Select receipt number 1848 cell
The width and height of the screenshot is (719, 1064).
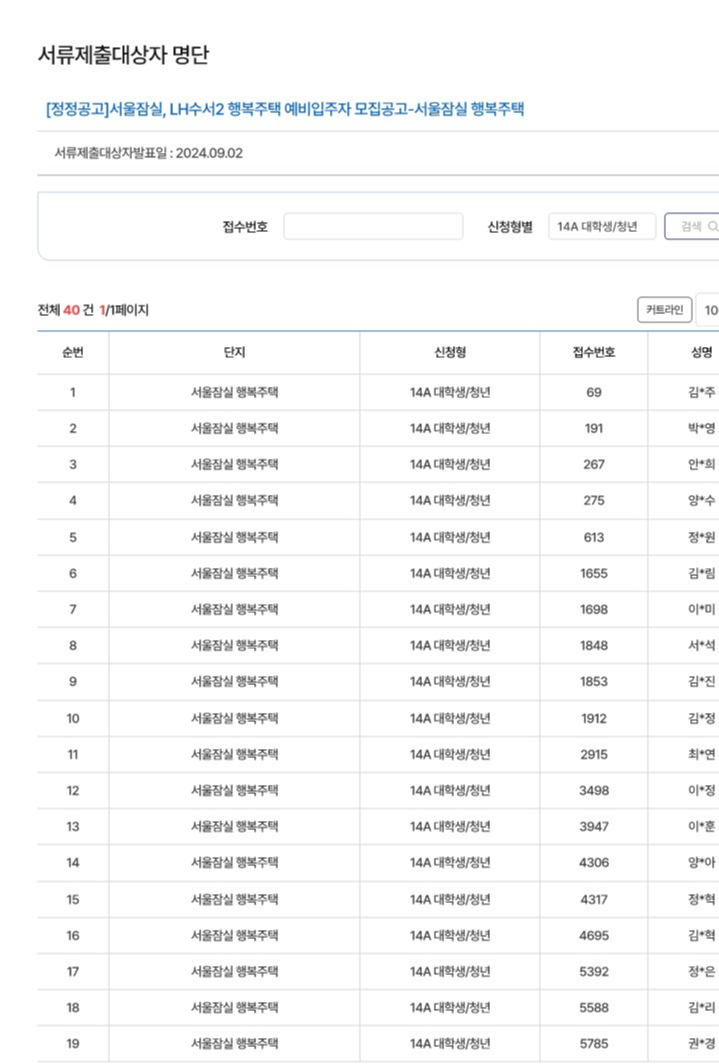pyautogui.click(x=594, y=645)
